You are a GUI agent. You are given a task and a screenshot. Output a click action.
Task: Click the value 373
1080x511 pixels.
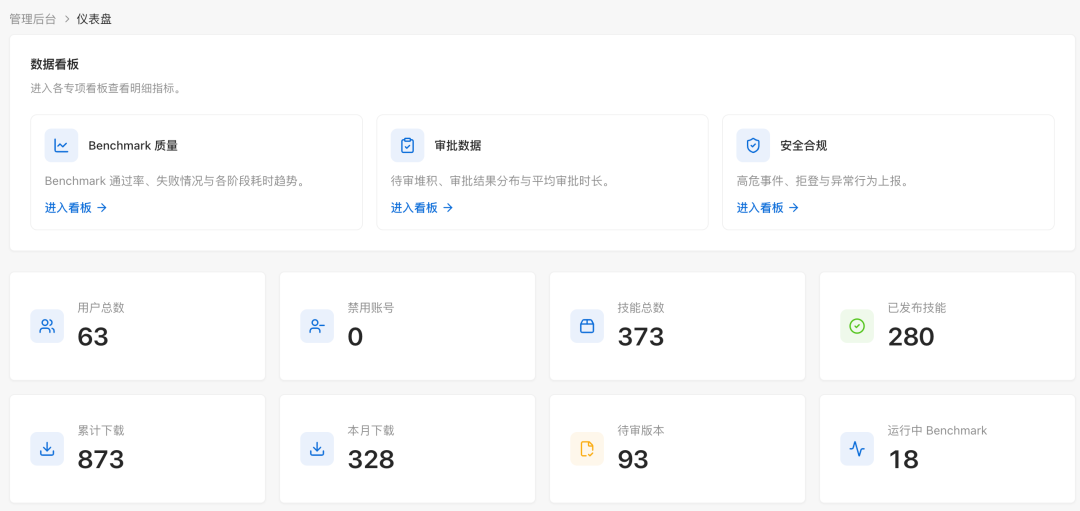pos(641,337)
